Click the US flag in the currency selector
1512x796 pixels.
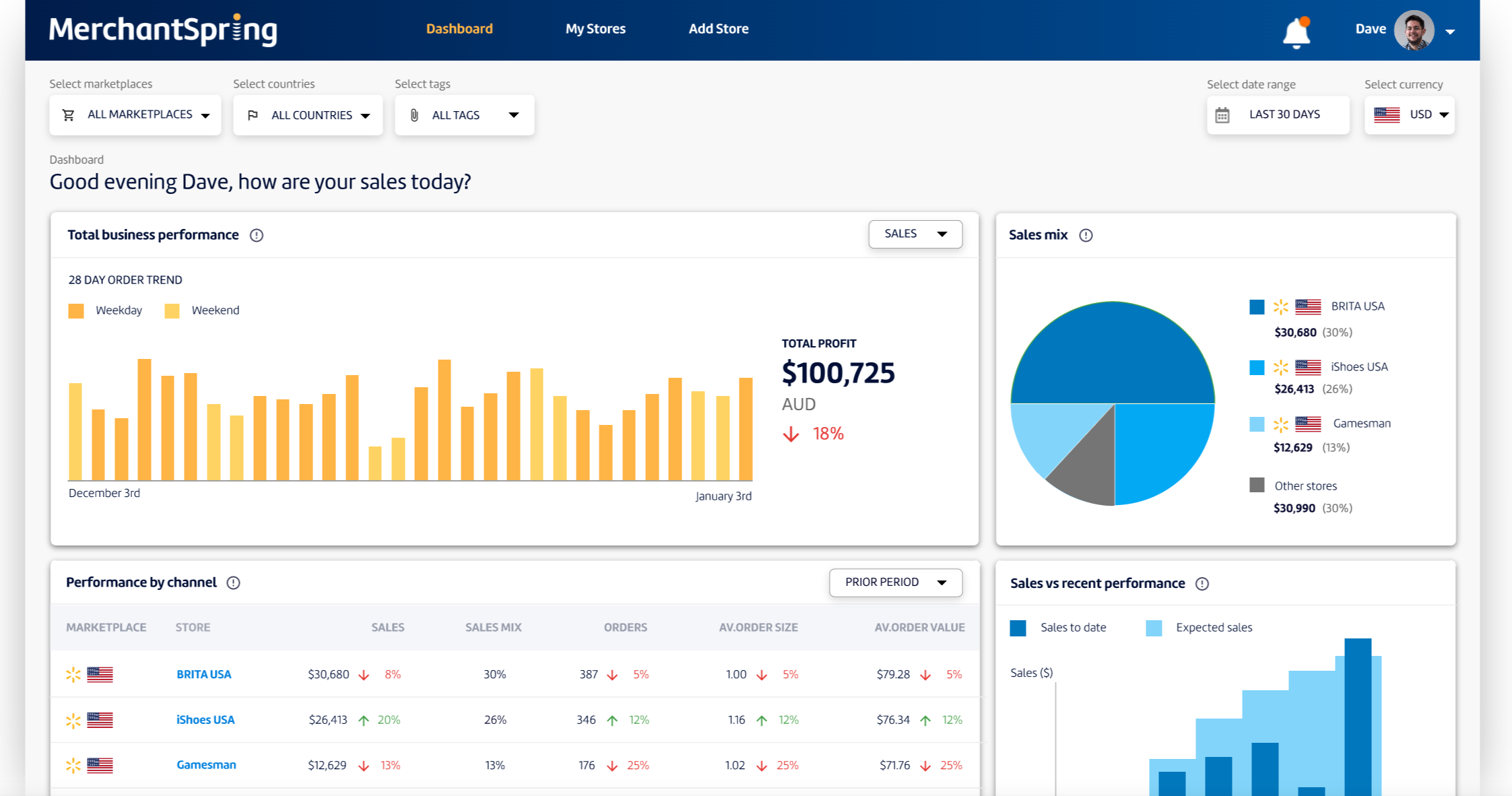pyautogui.click(x=1387, y=115)
